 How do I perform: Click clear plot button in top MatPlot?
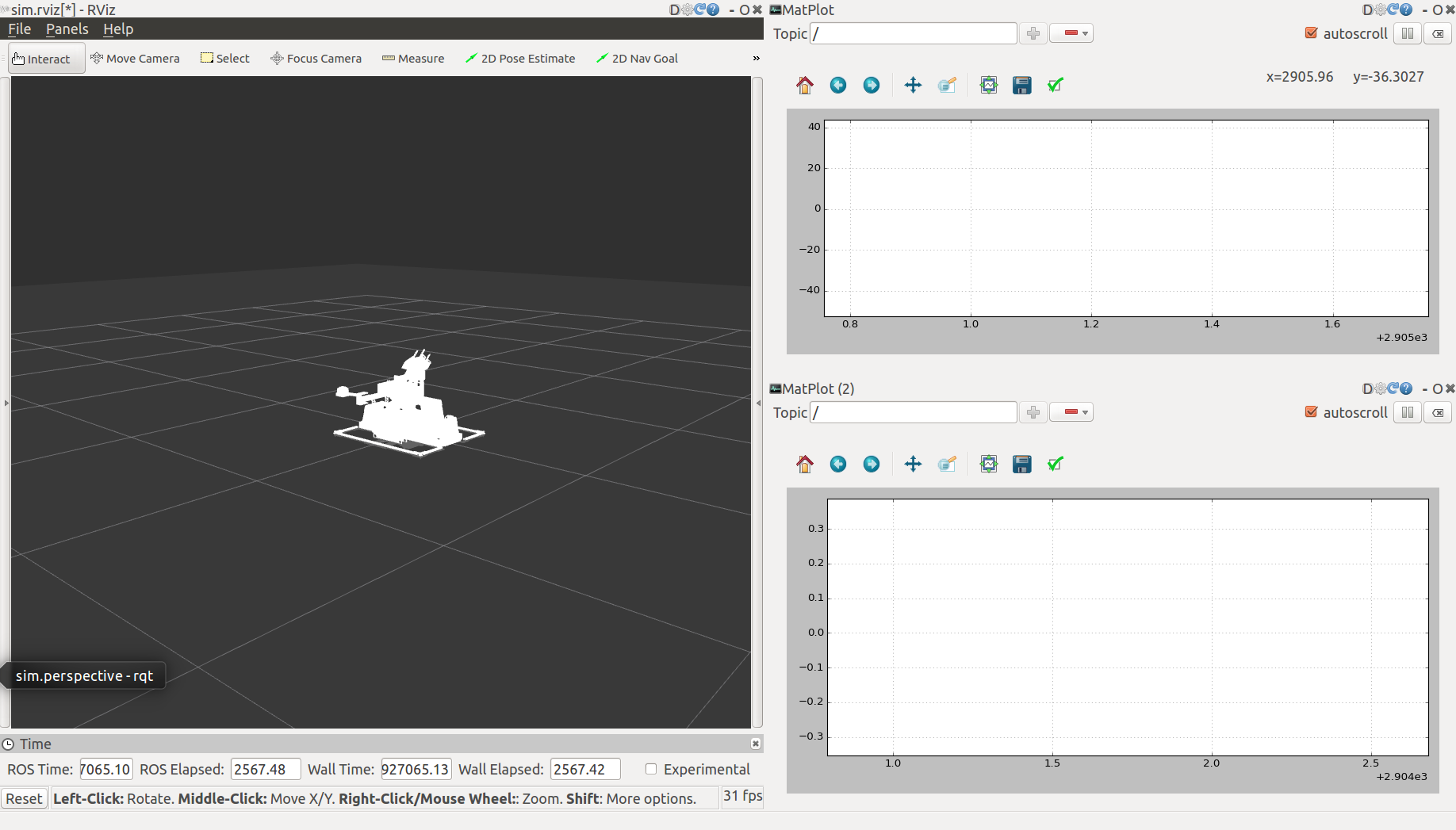(x=1438, y=33)
